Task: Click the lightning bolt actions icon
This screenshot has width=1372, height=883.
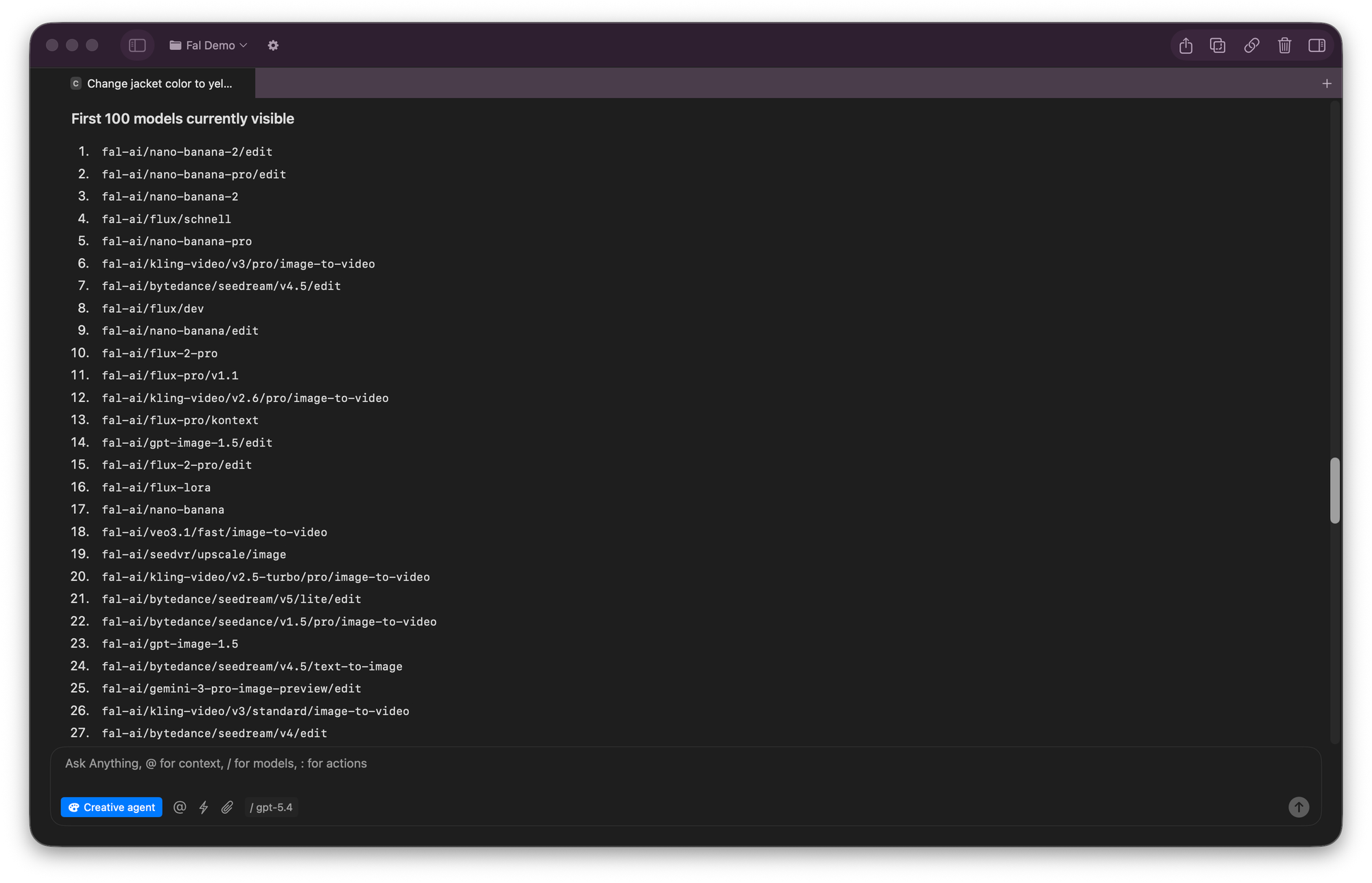Action: [204, 808]
